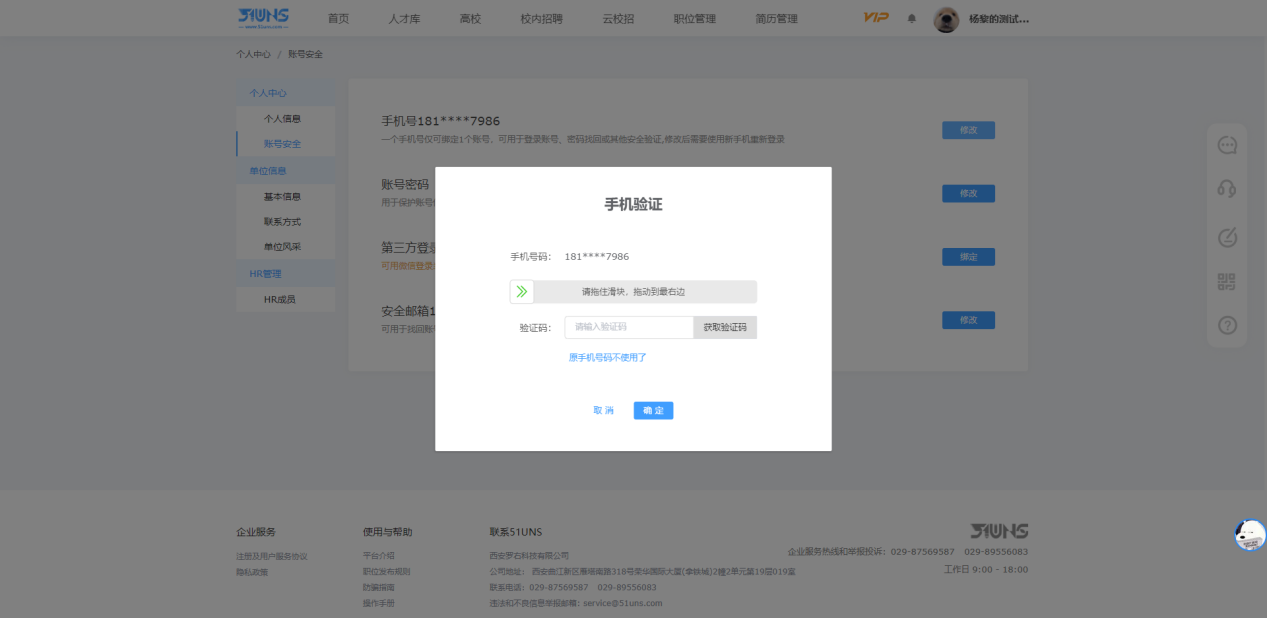Click the user avatar picture

coord(946,19)
